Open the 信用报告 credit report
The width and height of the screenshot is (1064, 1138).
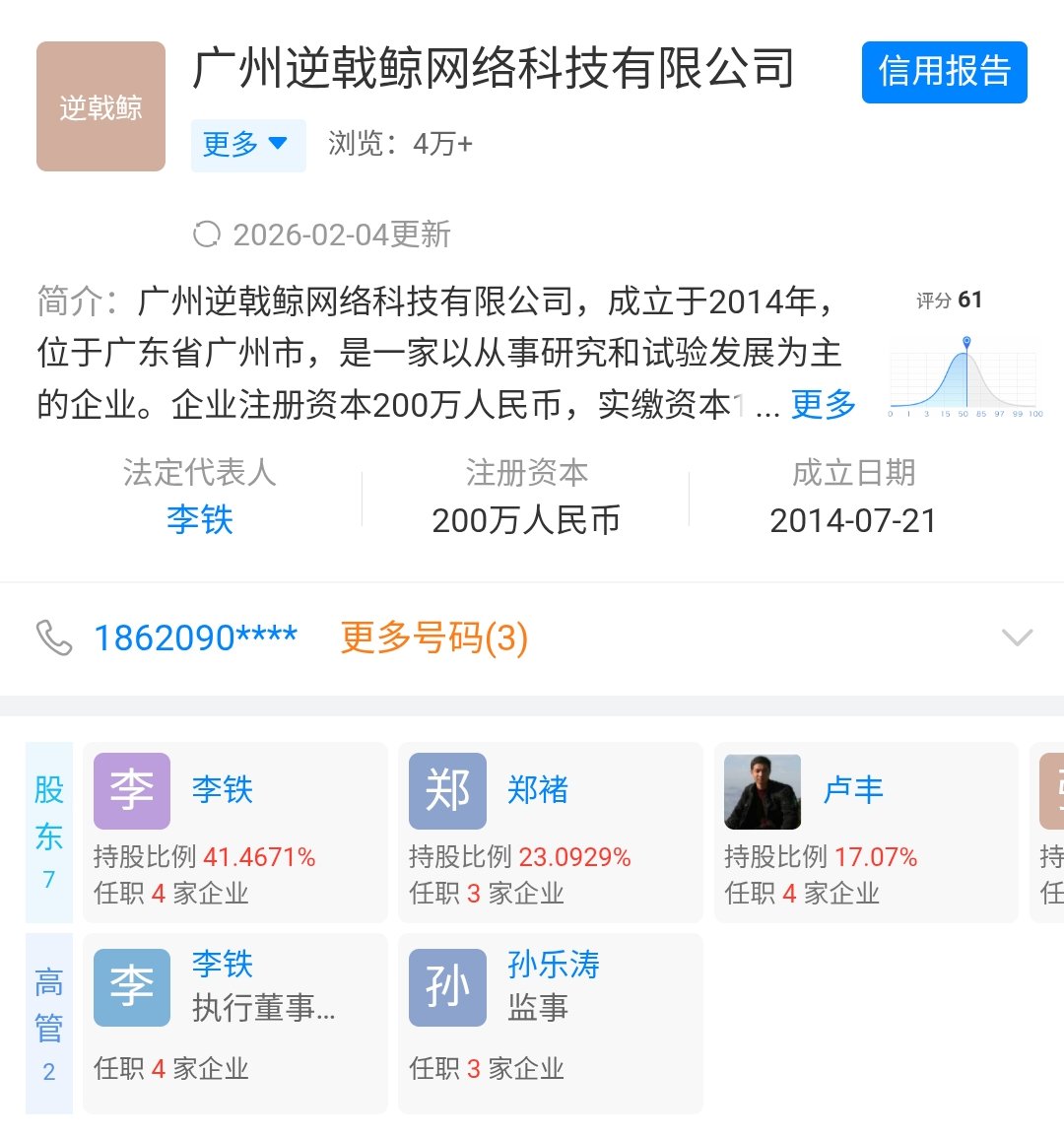944,72
